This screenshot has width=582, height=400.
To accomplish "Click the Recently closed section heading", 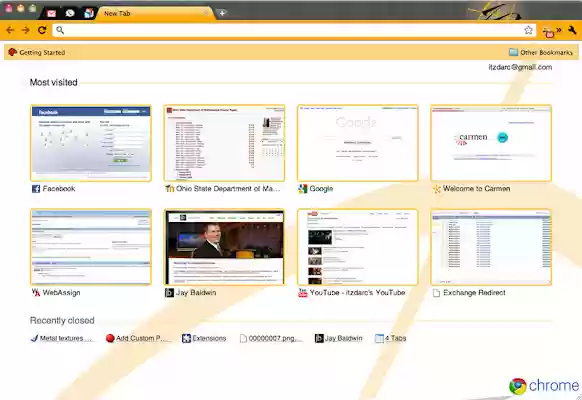I will pos(62,320).
